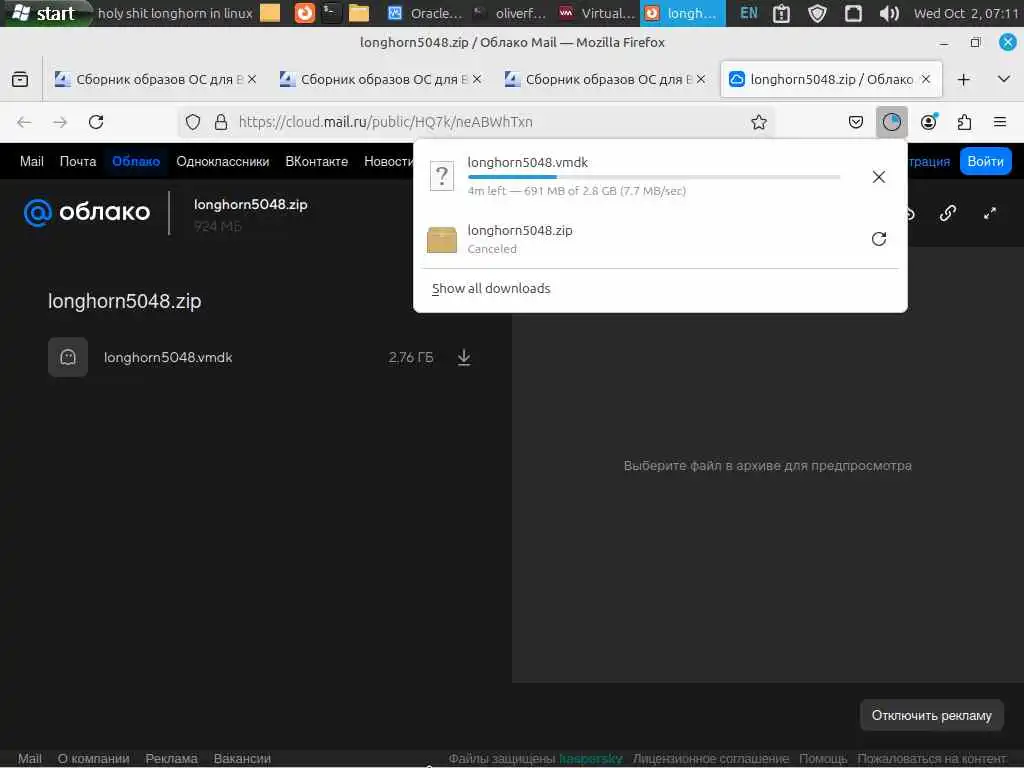Screen dimensions: 1024x768
Task: Click the kaspersky link in footer
Action: click(x=590, y=758)
